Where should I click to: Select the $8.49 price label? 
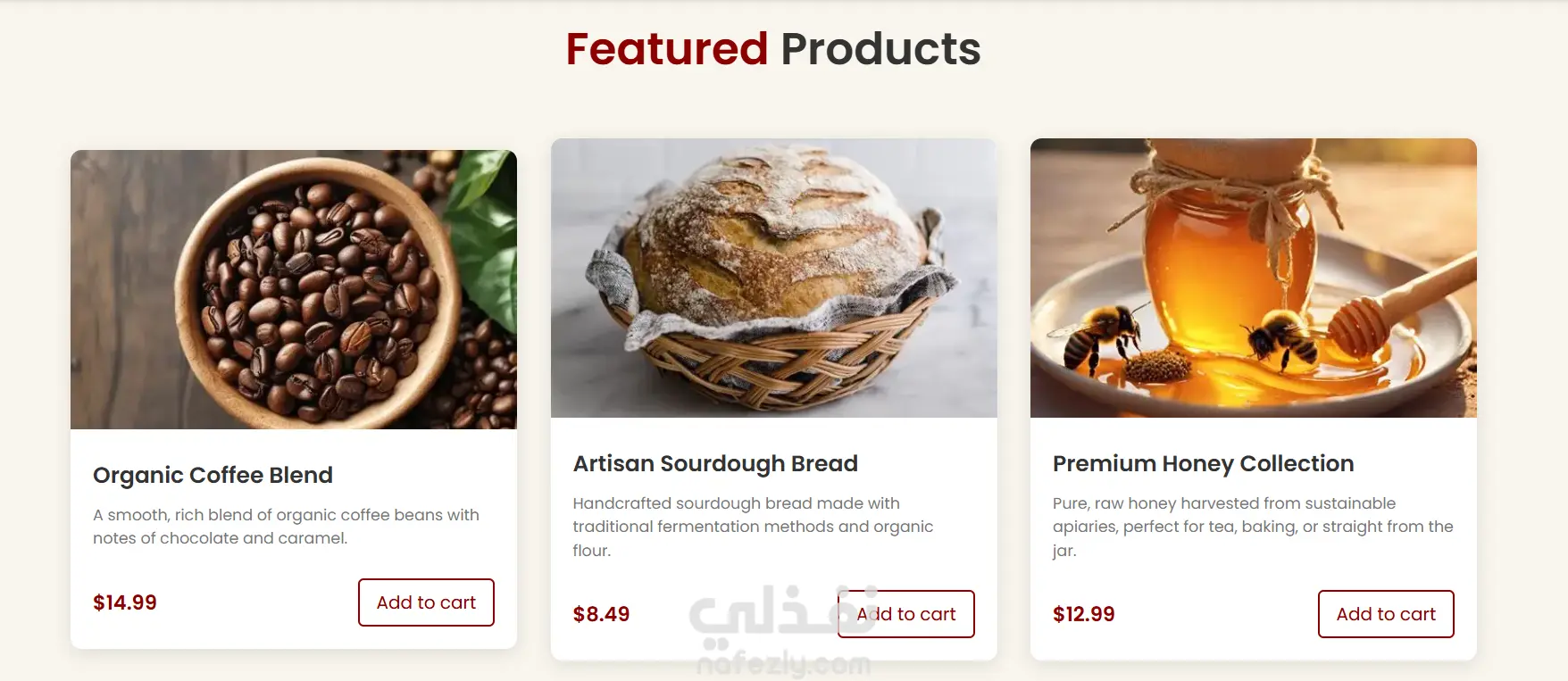pyautogui.click(x=601, y=614)
